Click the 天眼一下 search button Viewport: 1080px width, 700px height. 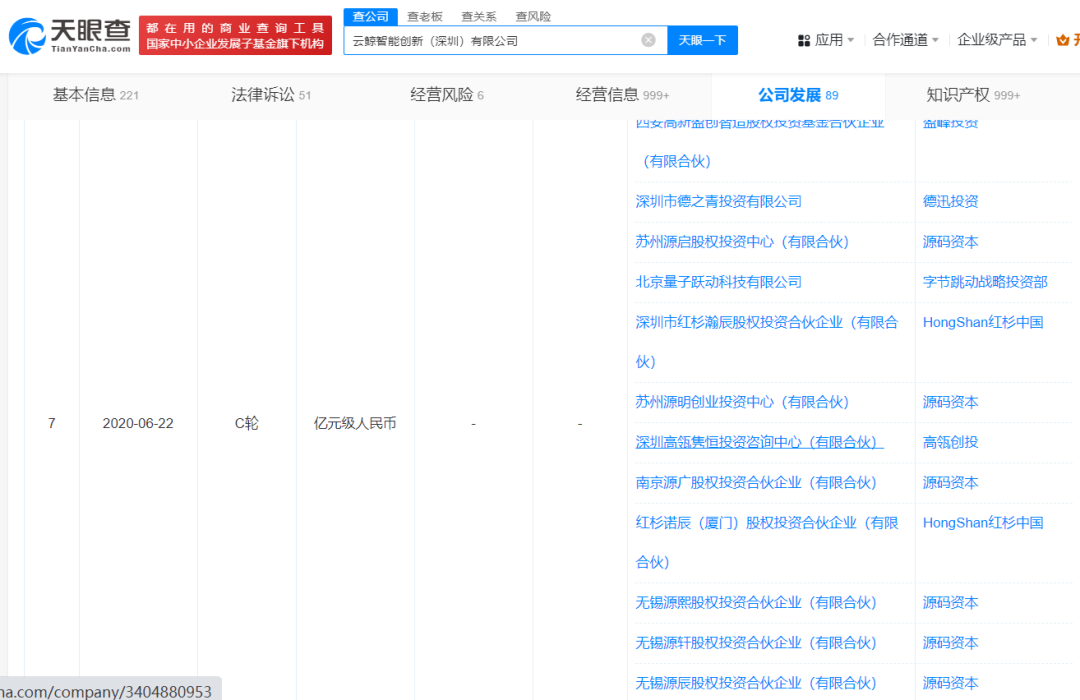(x=703, y=40)
